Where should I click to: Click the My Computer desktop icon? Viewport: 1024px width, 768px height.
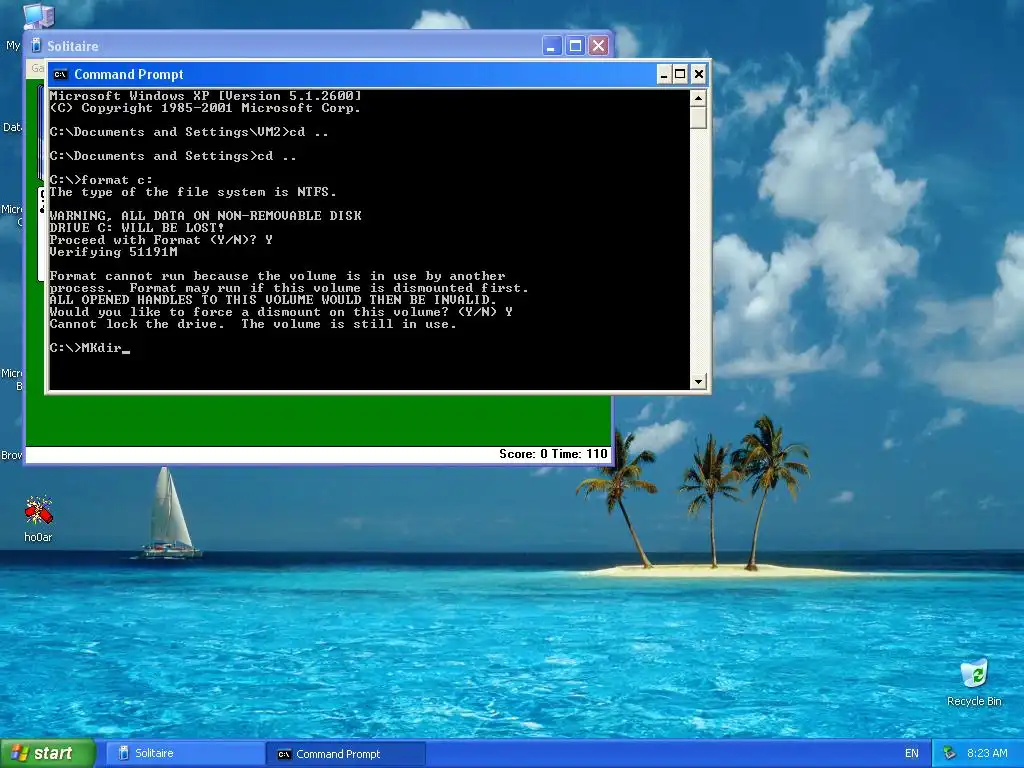click(38, 16)
